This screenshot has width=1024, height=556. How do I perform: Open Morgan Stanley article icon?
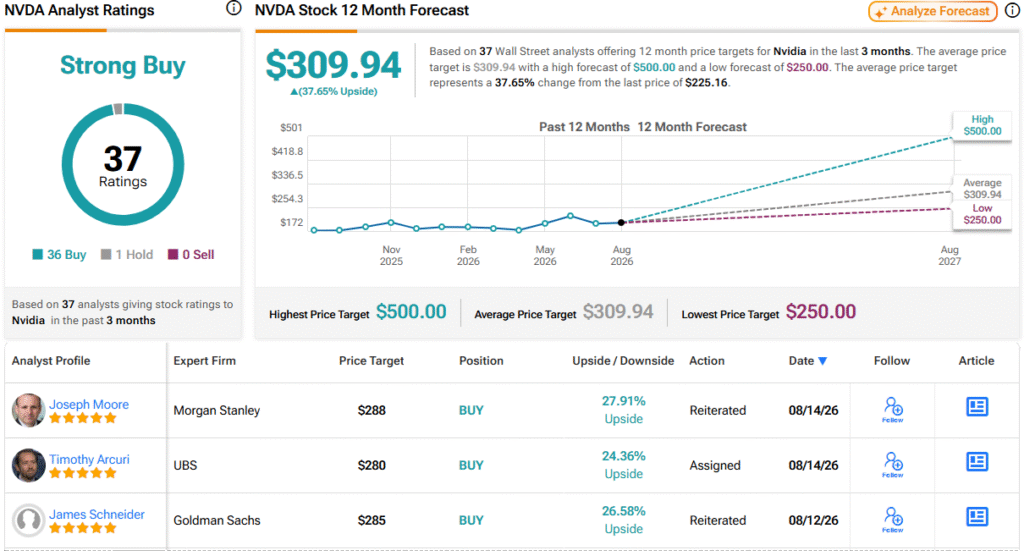tap(977, 407)
